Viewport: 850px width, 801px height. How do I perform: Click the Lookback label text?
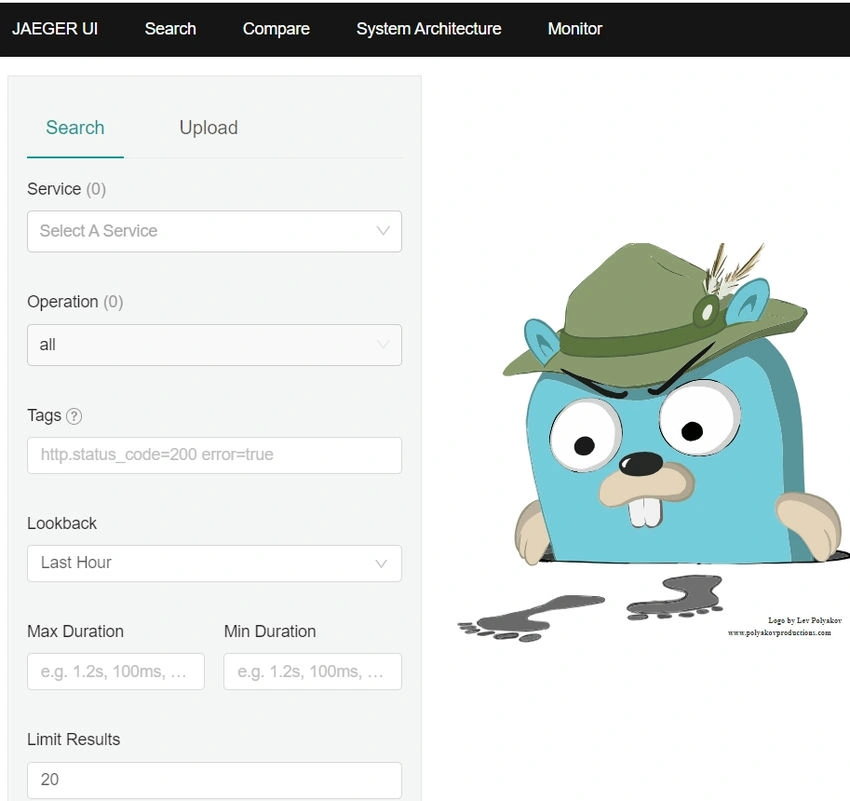click(62, 524)
